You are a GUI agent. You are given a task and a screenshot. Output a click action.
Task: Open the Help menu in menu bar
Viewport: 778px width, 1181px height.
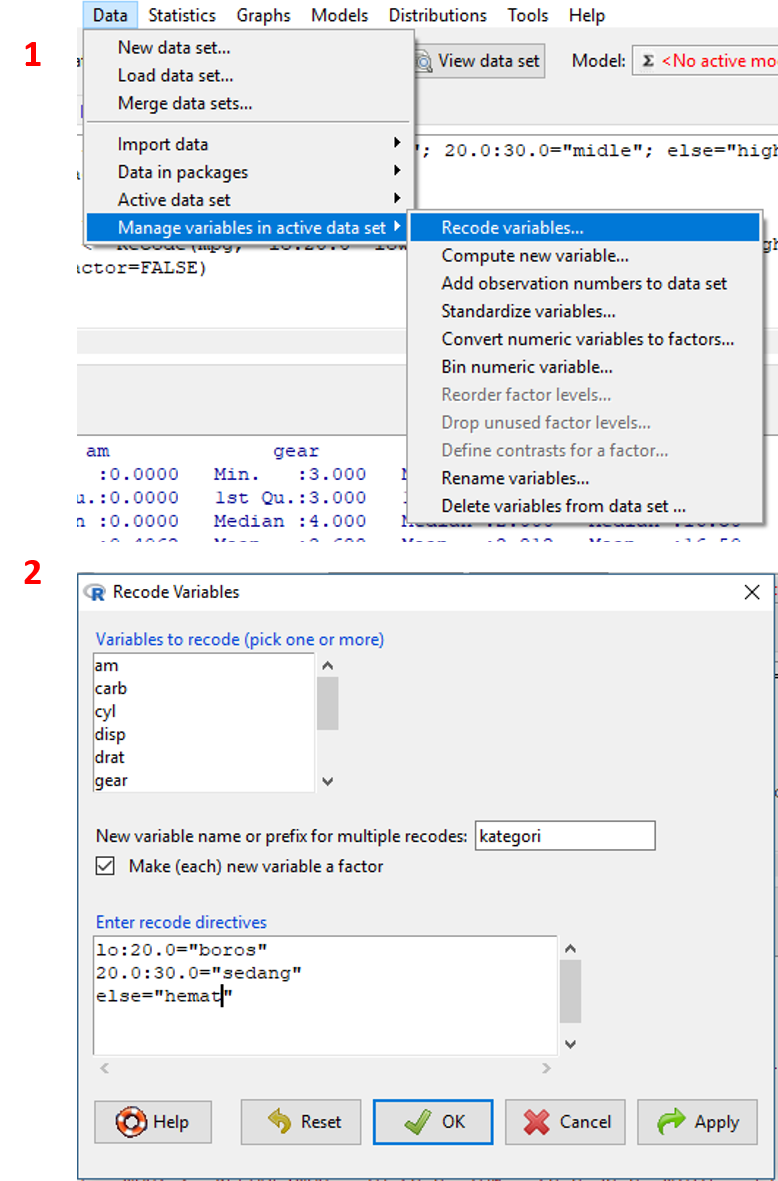pyautogui.click(x=587, y=15)
